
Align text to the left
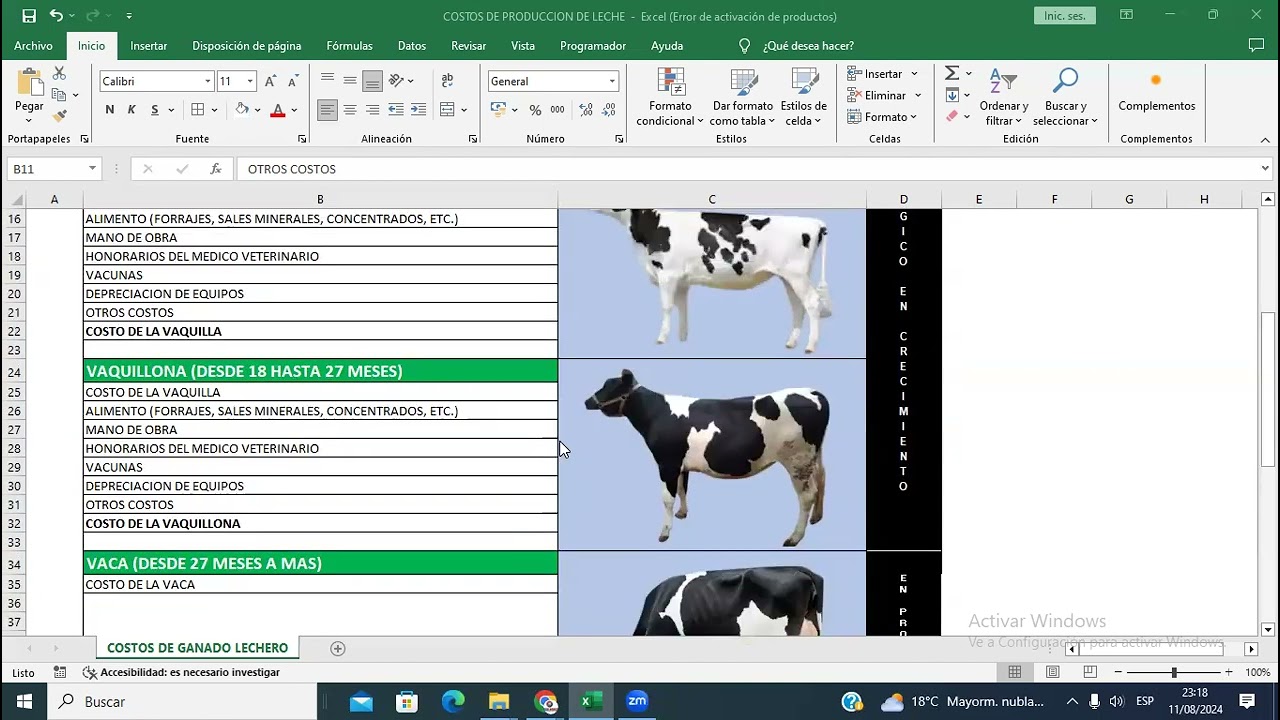click(x=327, y=110)
